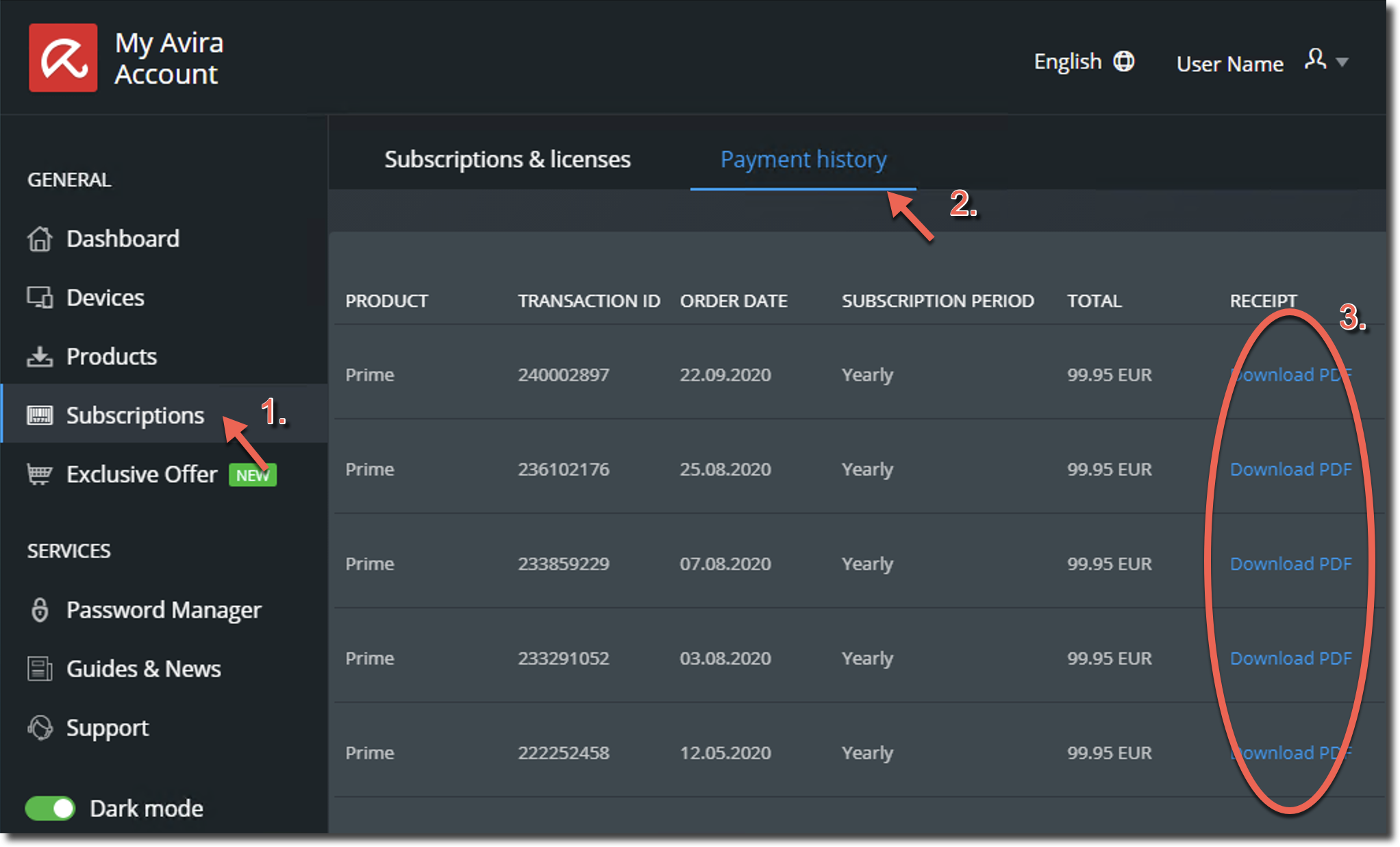Click 99.95 EUR in the 12.05.2020 row

click(1110, 753)
